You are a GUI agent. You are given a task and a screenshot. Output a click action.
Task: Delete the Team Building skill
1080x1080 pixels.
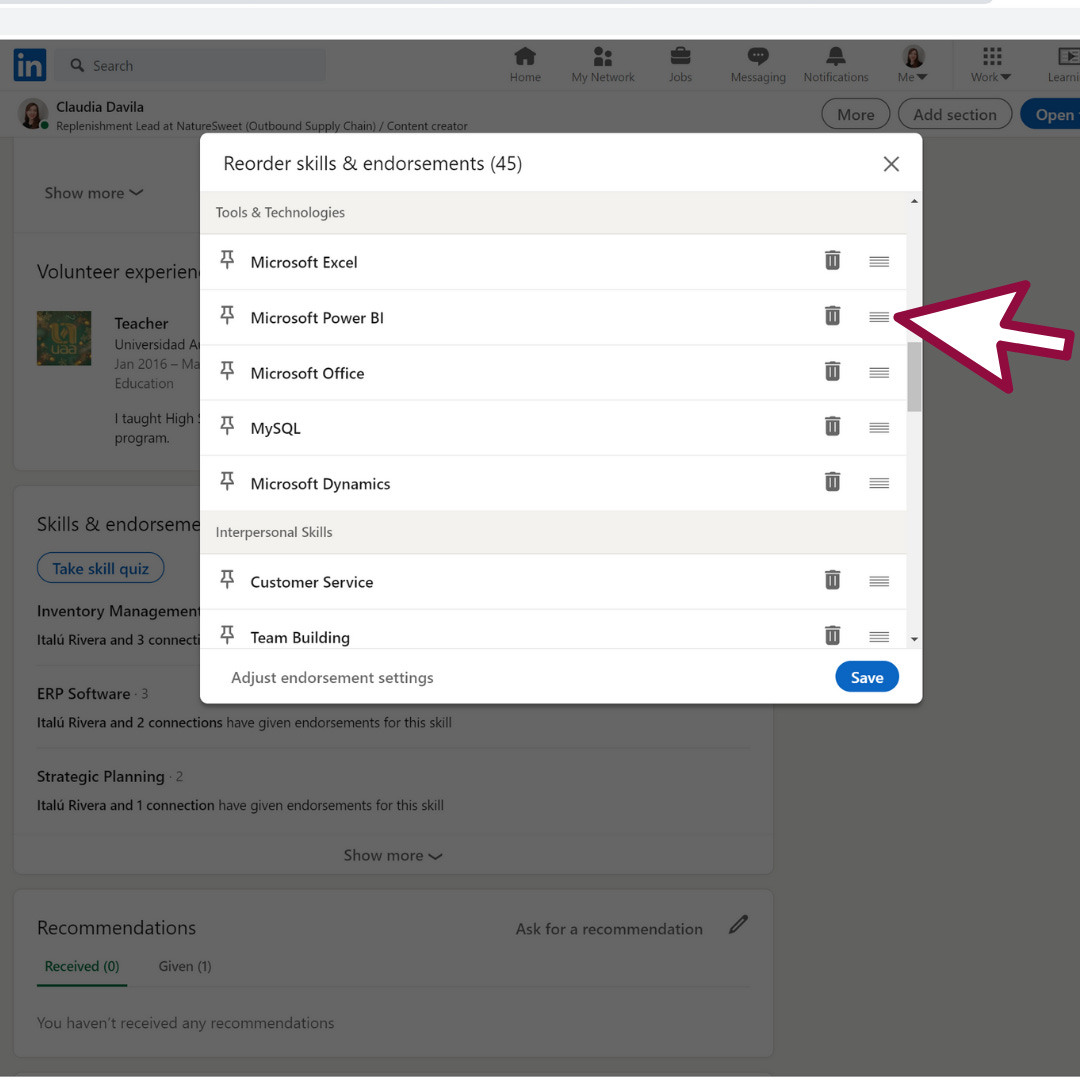click(x=832, y=635)
